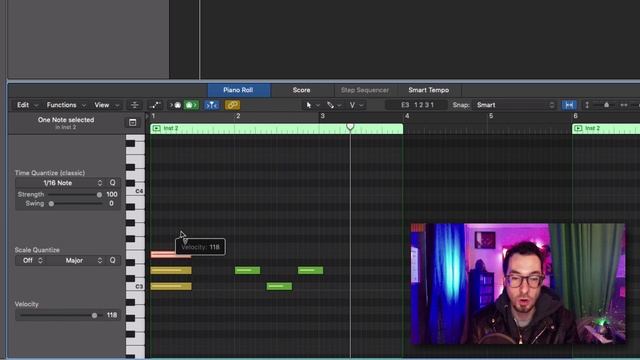Open the Edit menu
The width and height of the screenshot is (640, 360).
point(27,105)
